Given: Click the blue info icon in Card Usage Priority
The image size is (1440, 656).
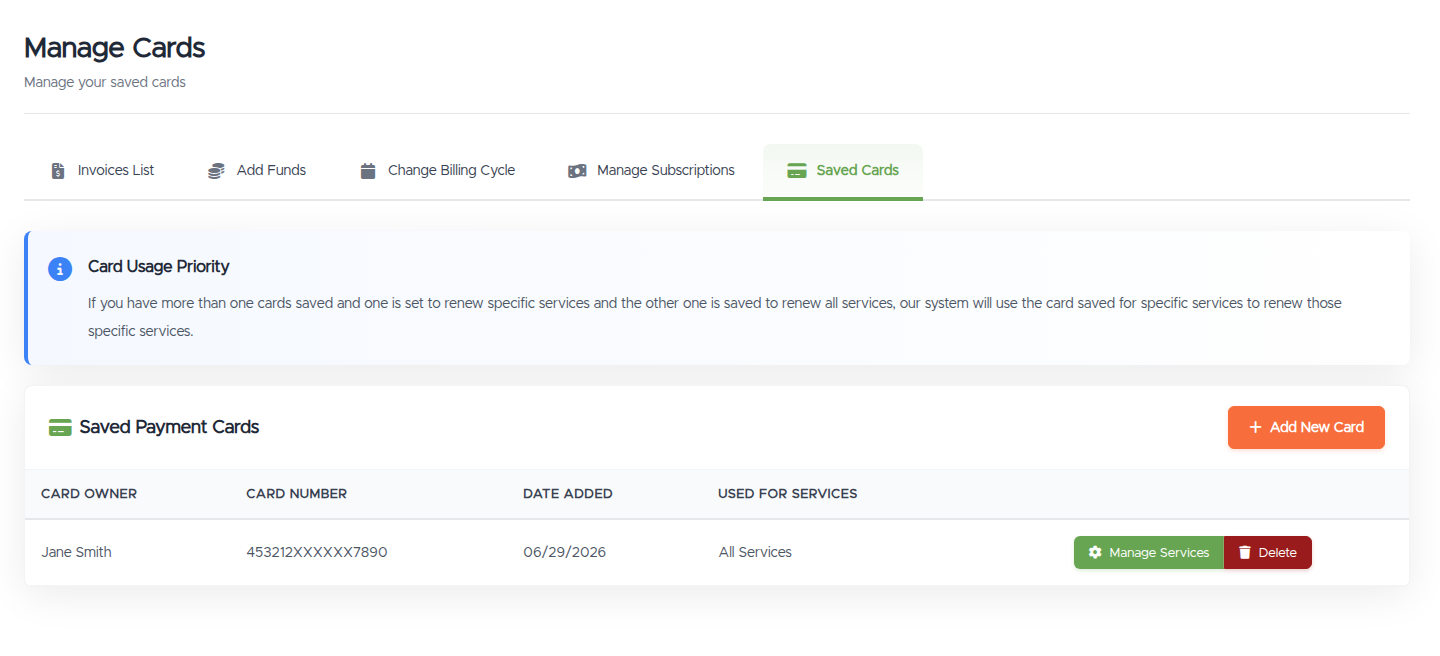Looking at the screenshot, I should click(x=60, y=268).
